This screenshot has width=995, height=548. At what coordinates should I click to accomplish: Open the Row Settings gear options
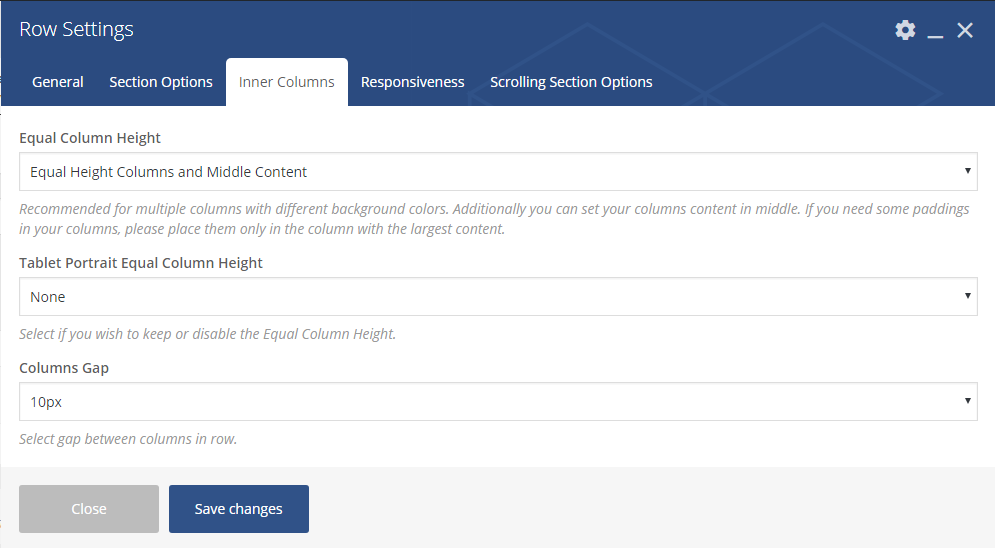coord(905,30)
